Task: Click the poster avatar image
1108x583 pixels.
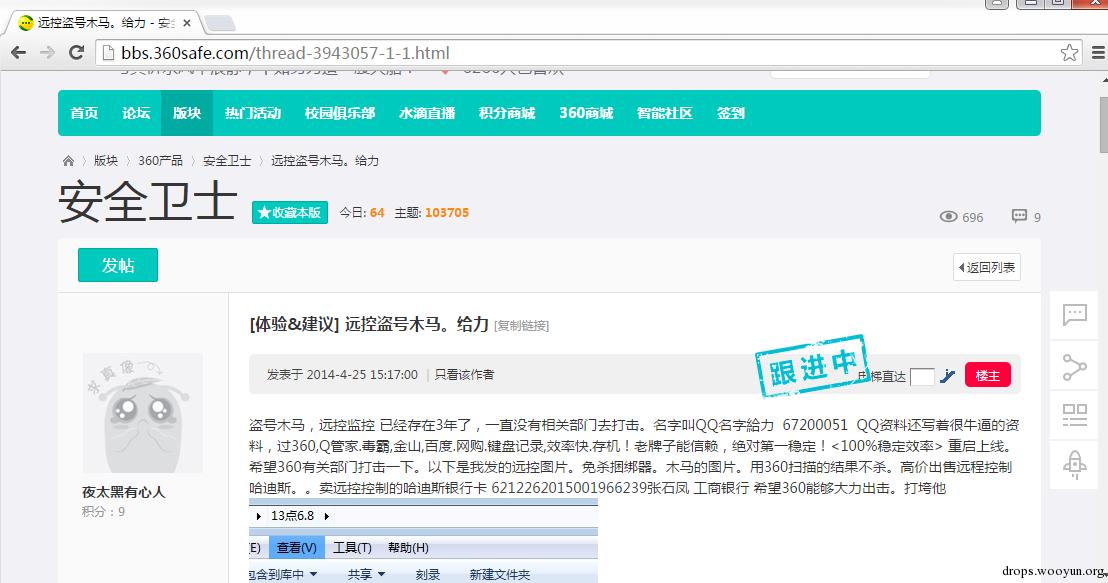Action: pos(143,413)
